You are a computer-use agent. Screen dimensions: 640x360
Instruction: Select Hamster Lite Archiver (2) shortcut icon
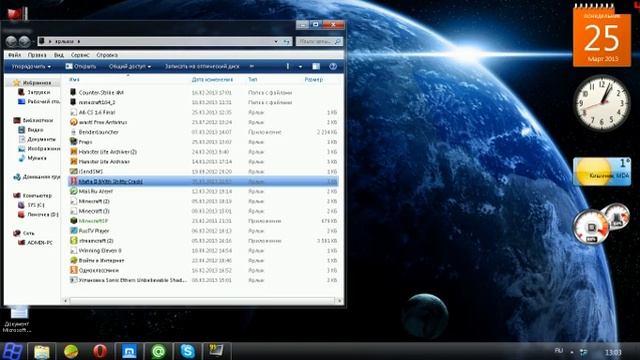click(73, 152)
